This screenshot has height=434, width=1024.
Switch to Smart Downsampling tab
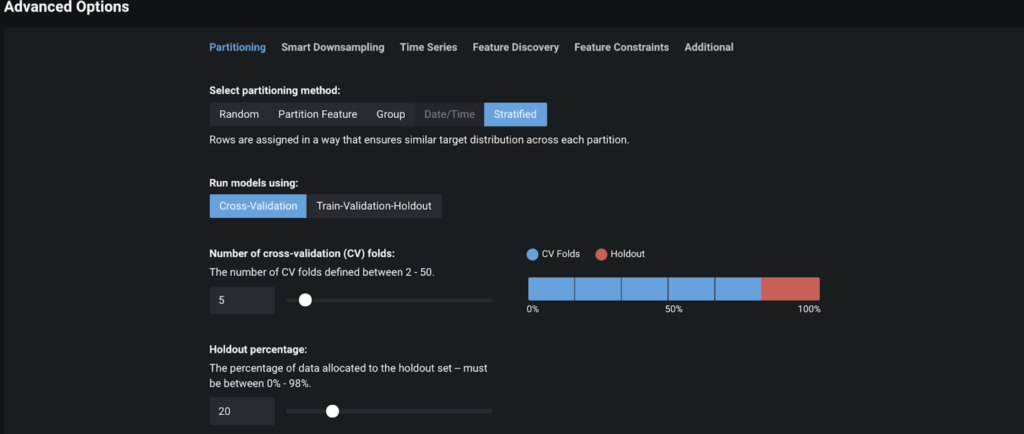click(x=332, y=47)
